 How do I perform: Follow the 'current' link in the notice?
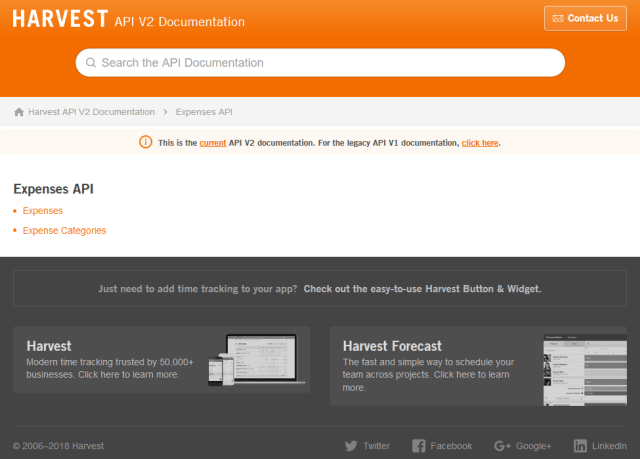(213, 143)
